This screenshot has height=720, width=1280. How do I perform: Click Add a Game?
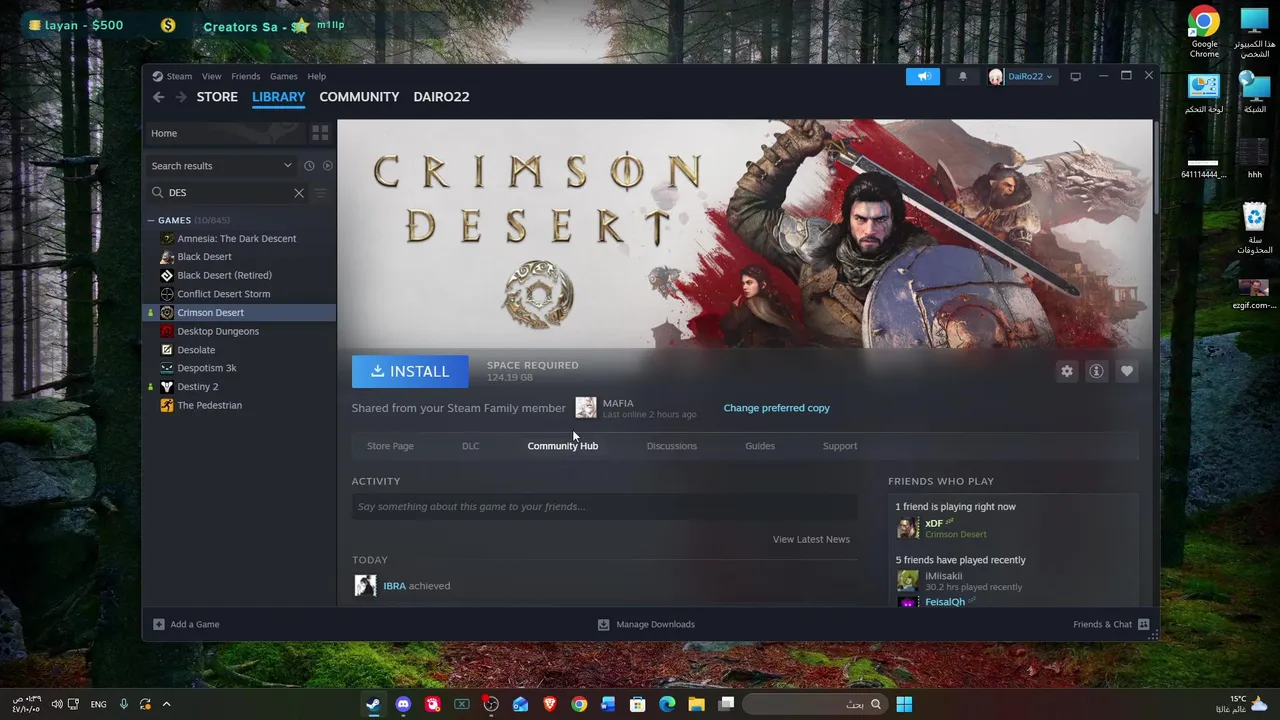pyautogui.click(x=186, y=624)
